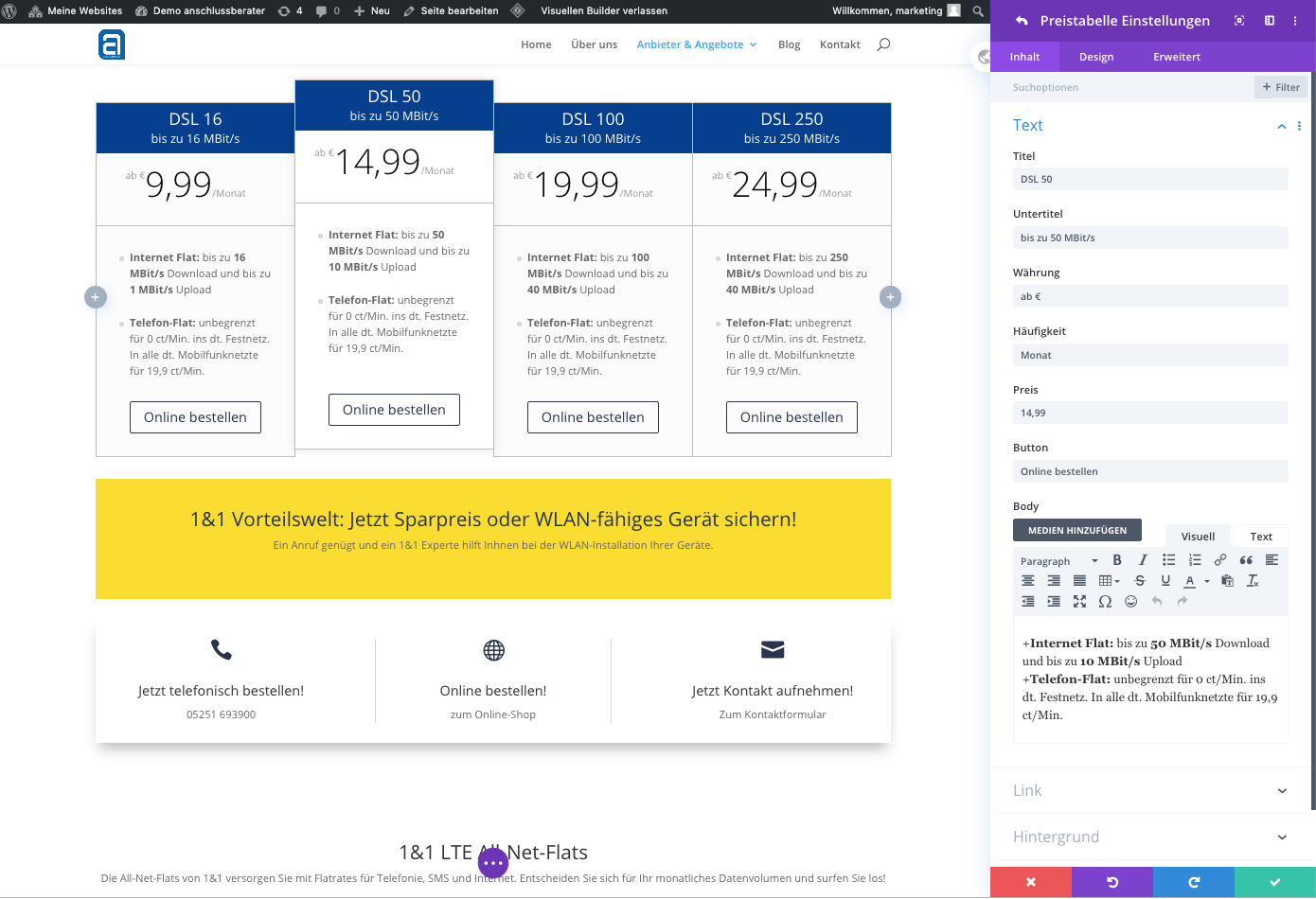
Task: Align body text right
Action: tap(1054, 581)
